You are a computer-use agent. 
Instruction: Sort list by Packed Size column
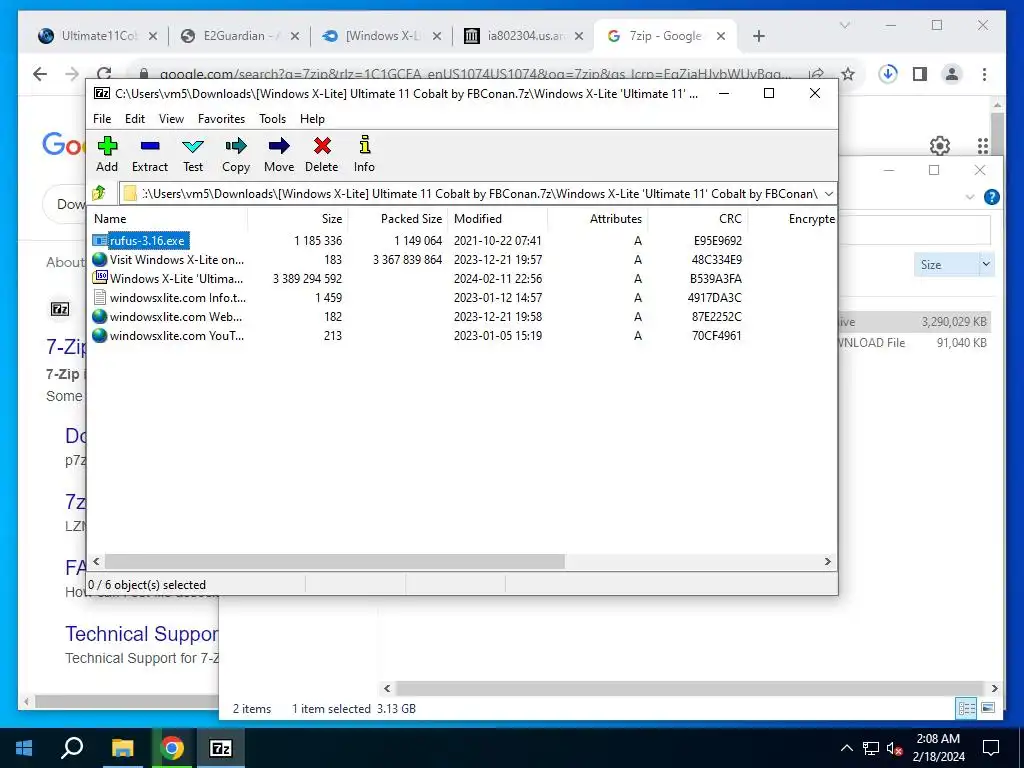pyautogui.click(x=398, y=219)
